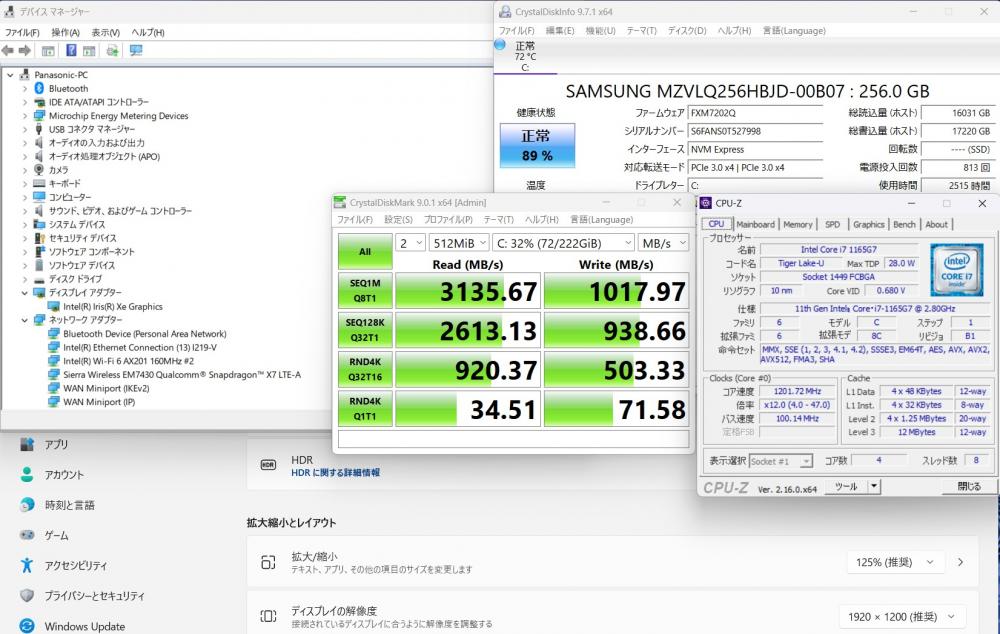1000x634 pixels.
Task: Click the ツール button in CPU-Z
Action: tap(846, 487)
